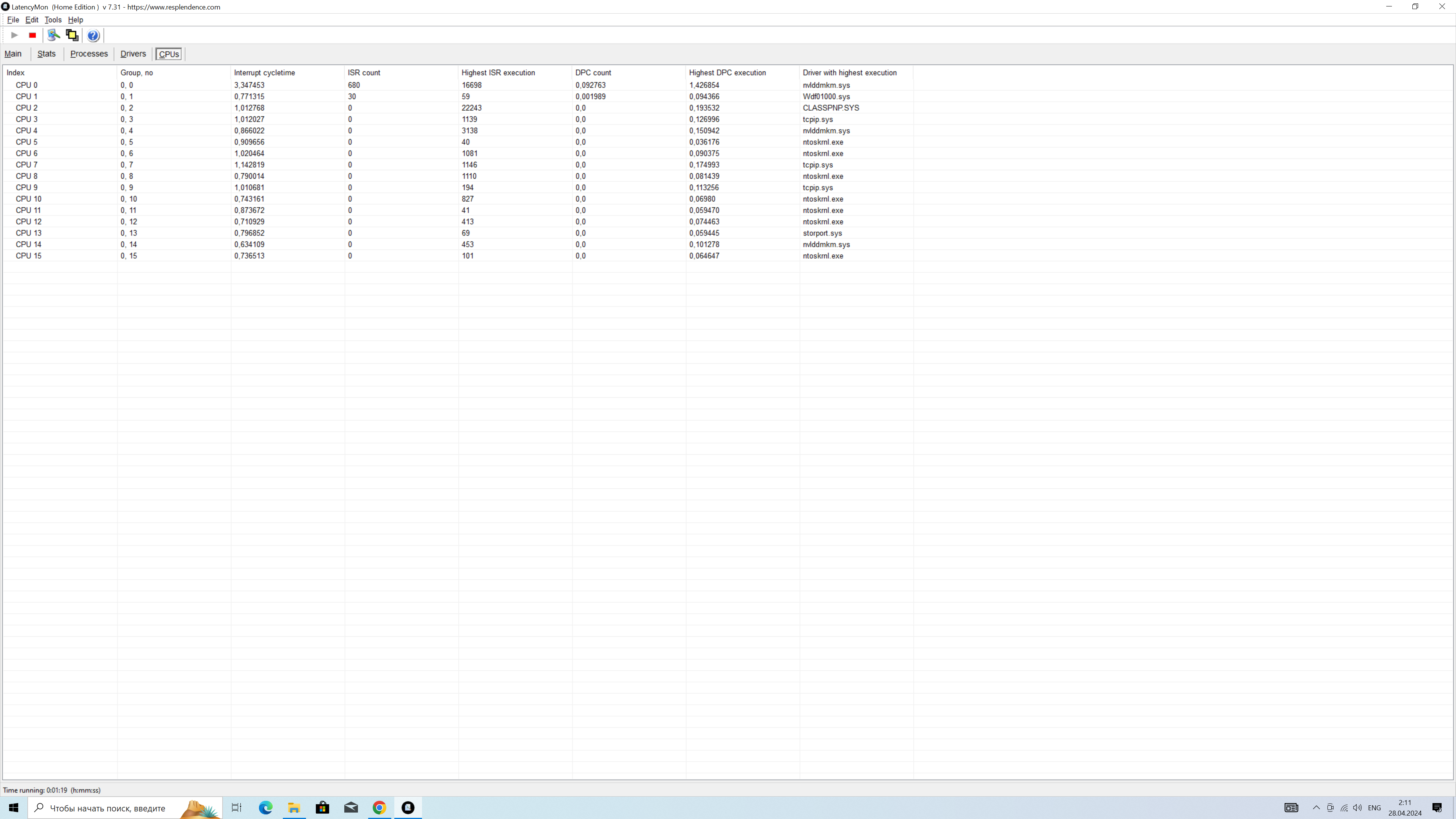Open the File menu
This screenshot has height=819, width=1456.
13,20
